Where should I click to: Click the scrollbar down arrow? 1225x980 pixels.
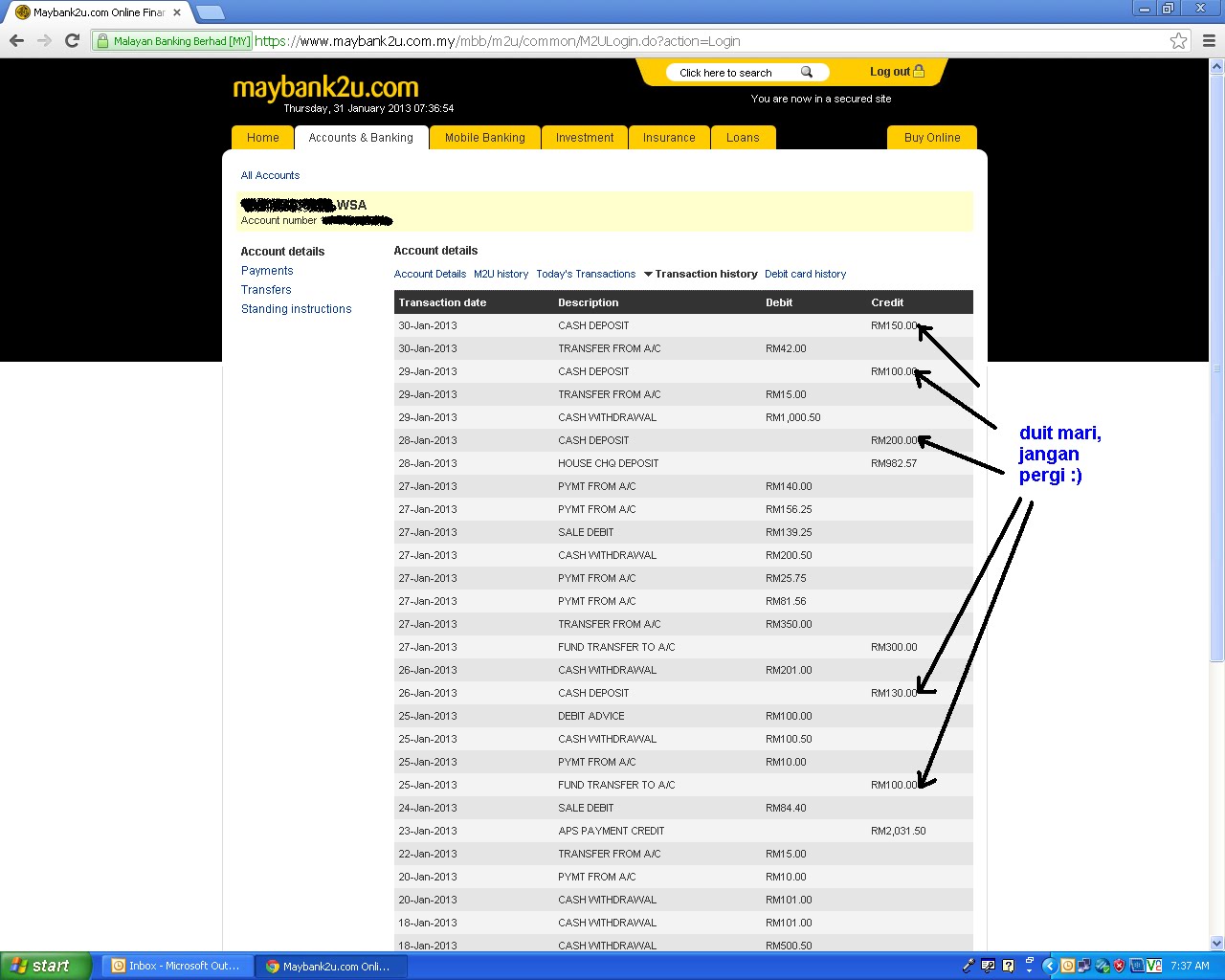1216,943
